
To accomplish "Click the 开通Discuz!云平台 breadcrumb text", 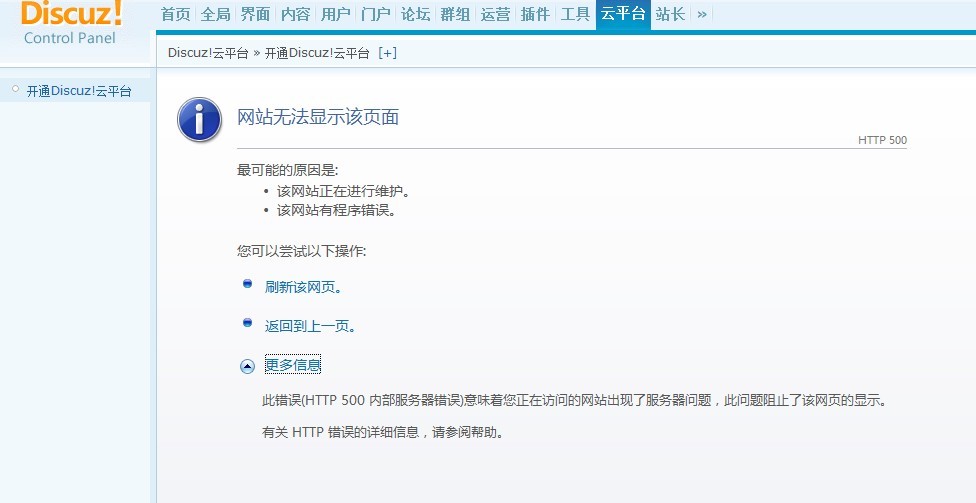I will pyautogui.click(x=317, y=53).
